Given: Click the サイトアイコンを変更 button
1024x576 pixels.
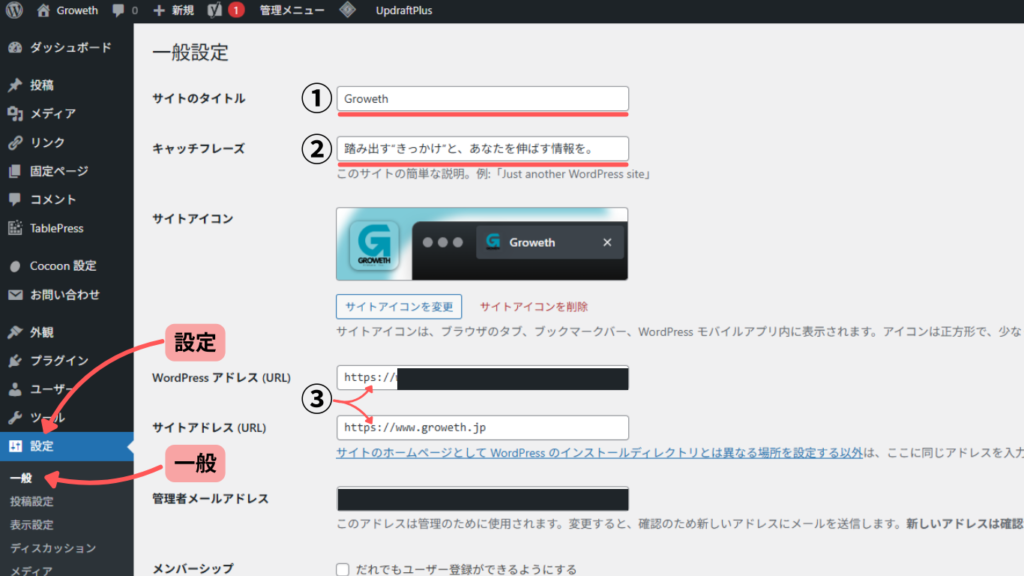Looking at the screenshot, I should (399, 306).
